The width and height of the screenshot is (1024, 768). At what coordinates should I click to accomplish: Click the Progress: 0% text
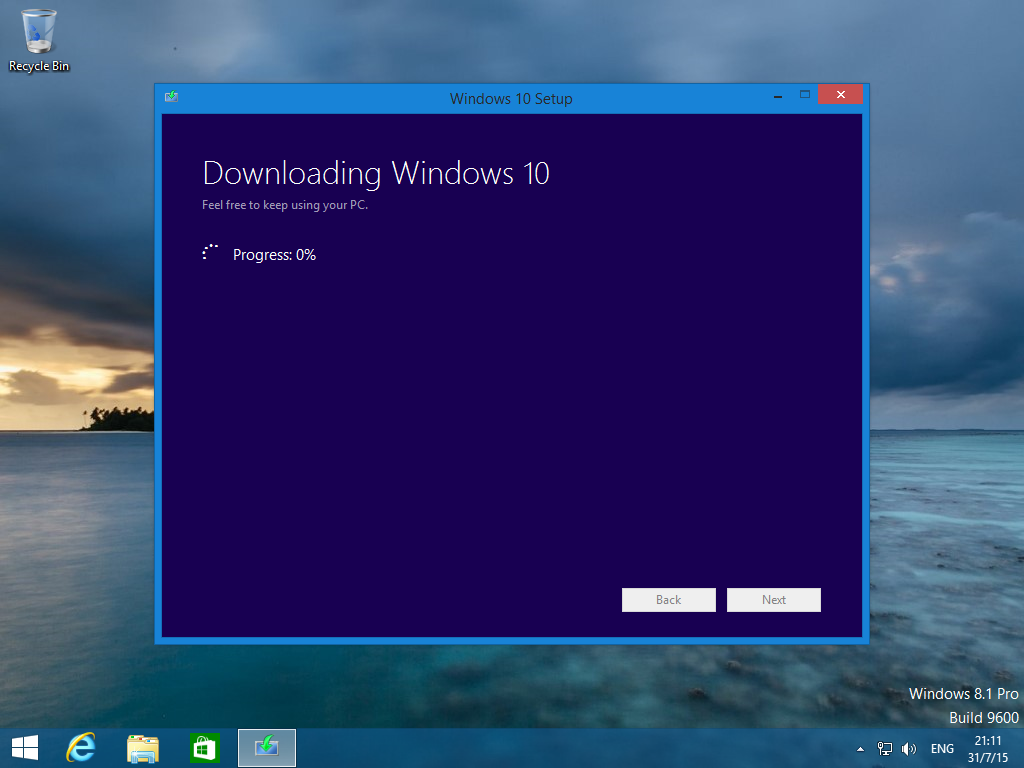pos(274,255)
